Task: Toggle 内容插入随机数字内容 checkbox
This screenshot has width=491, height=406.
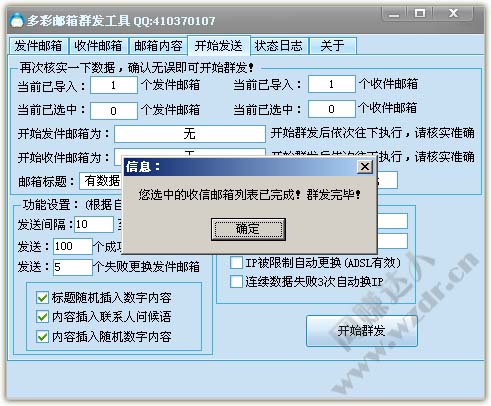Action: (x=42, y=336)
